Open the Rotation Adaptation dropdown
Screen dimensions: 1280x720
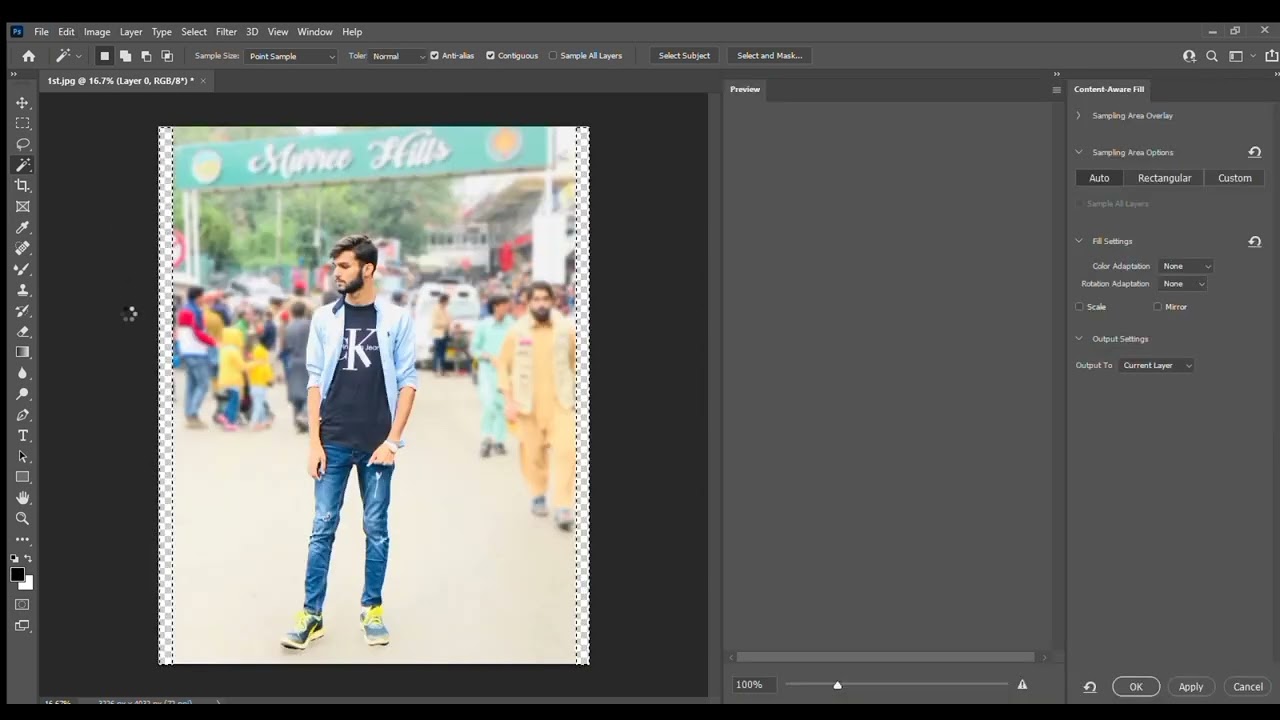tap(1182, 284)
